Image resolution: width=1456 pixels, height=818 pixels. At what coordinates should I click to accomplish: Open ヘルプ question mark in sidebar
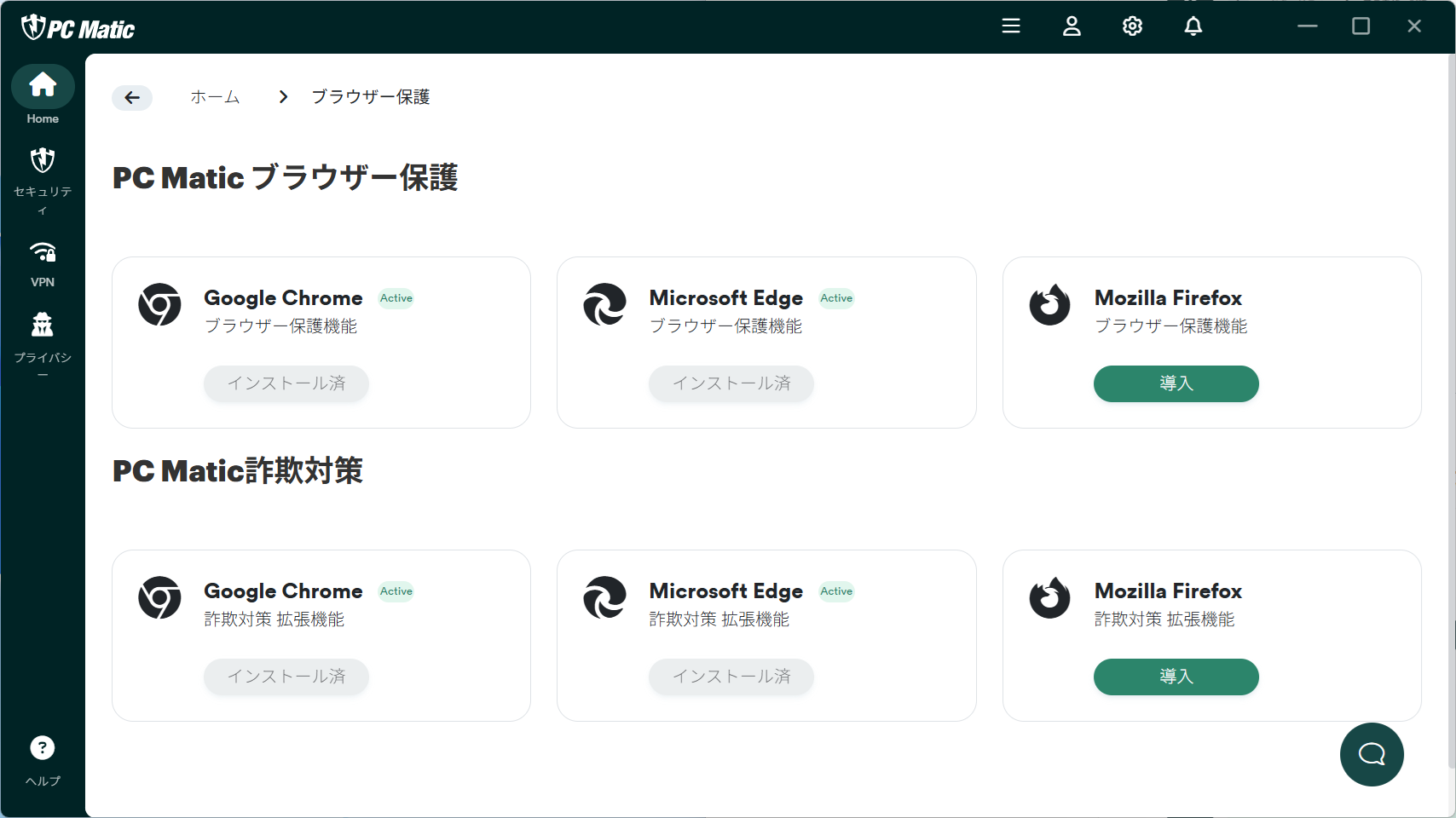coord(43,761)
